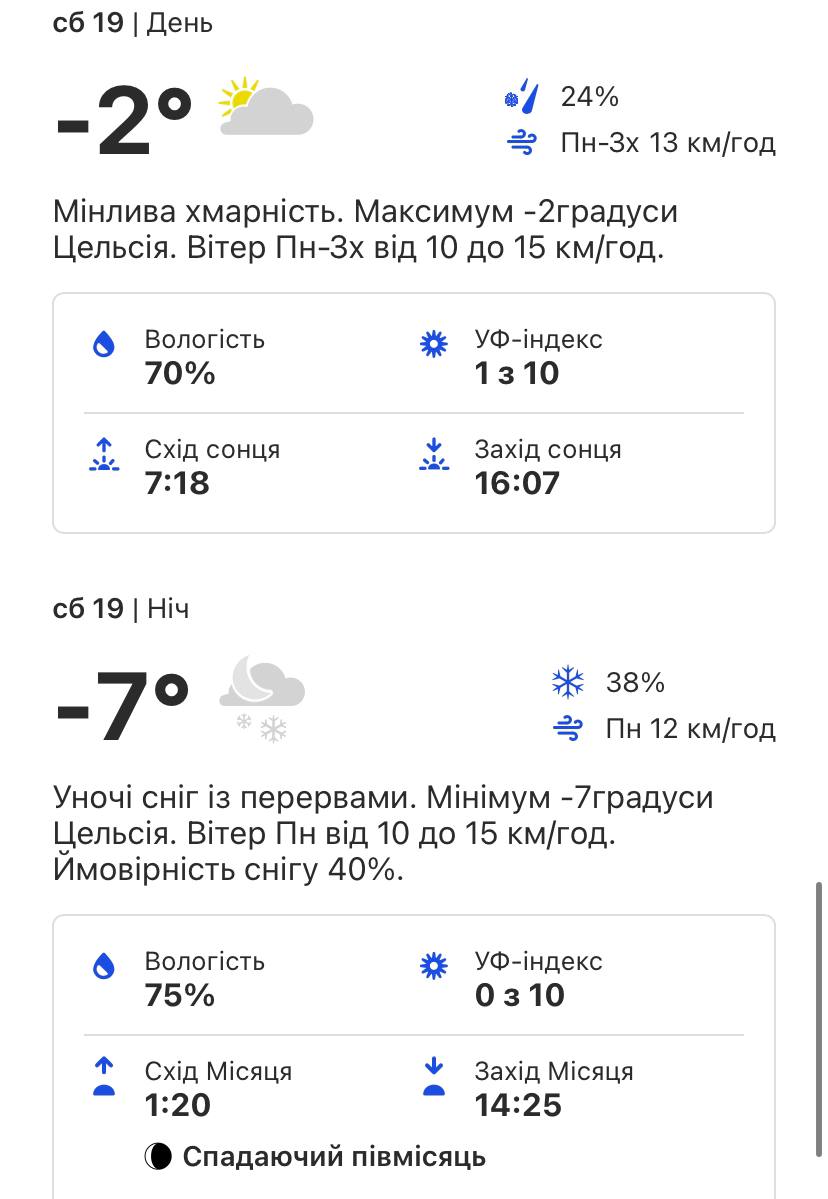
Task: Click the moonset arrow icon
Action: click(x=434, y=1077)
